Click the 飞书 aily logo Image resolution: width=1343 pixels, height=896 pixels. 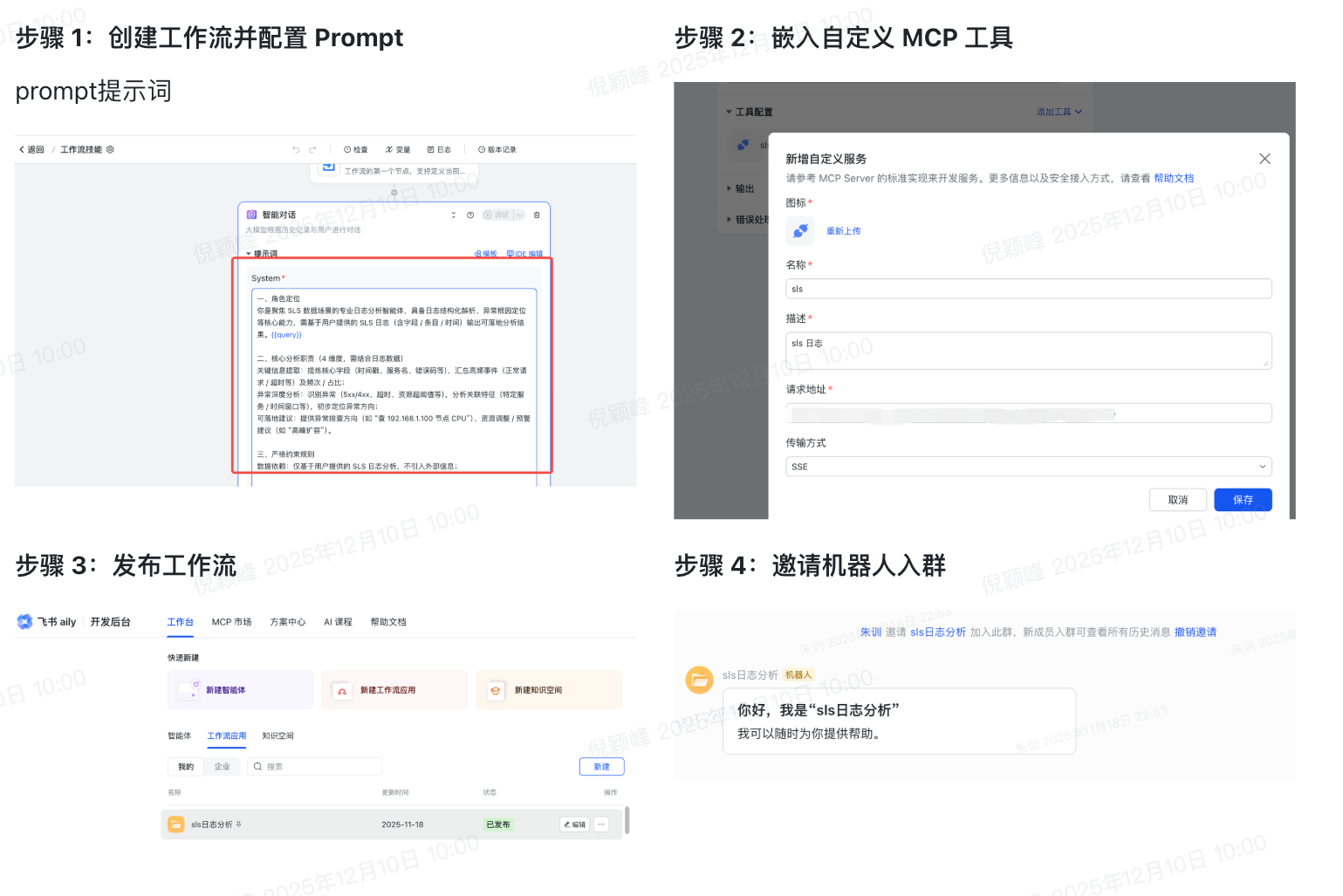pos(24,622)
